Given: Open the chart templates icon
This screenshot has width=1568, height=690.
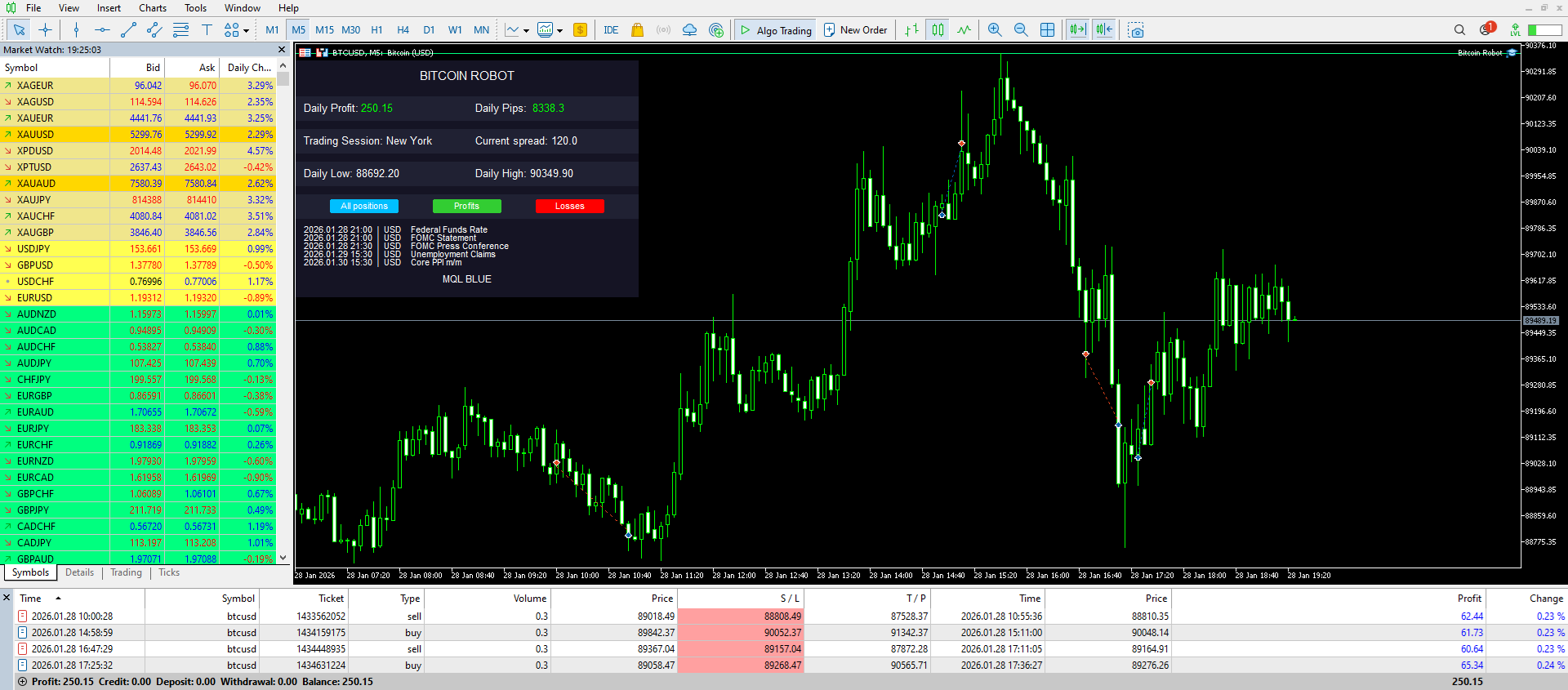Looking at the screenshot, I should coord(545,30).
